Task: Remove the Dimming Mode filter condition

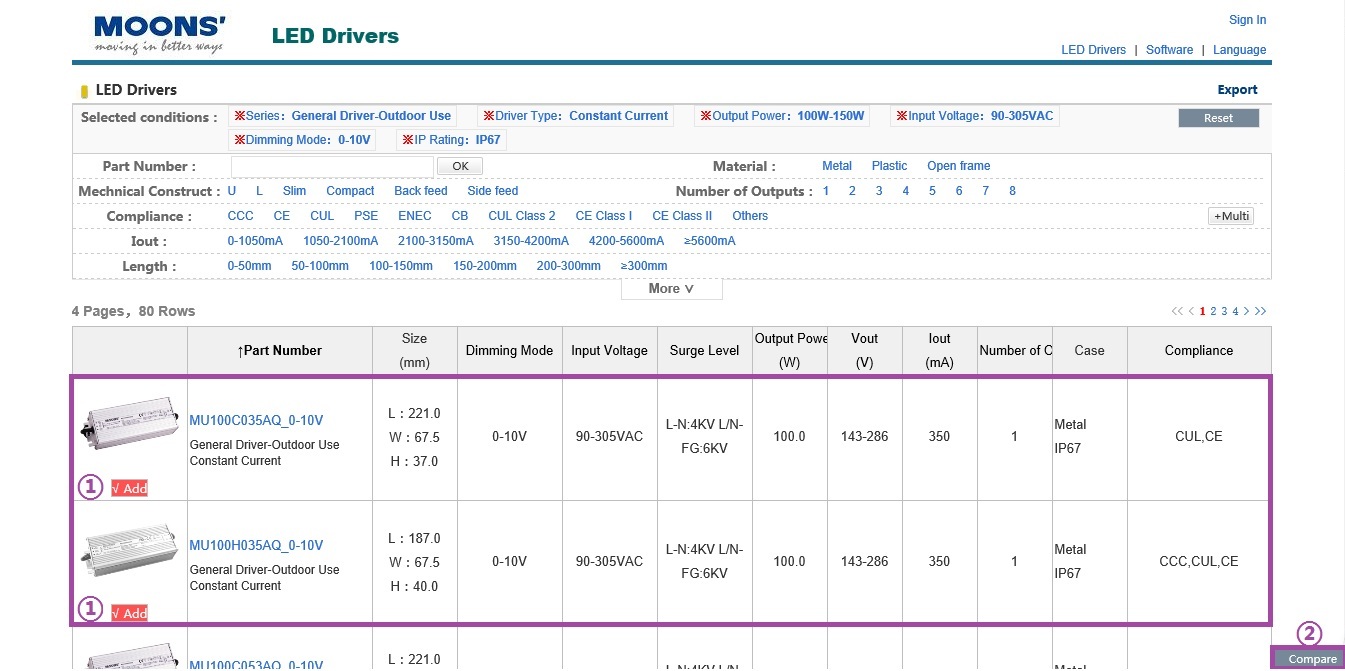Action: (x=239, y=140)
